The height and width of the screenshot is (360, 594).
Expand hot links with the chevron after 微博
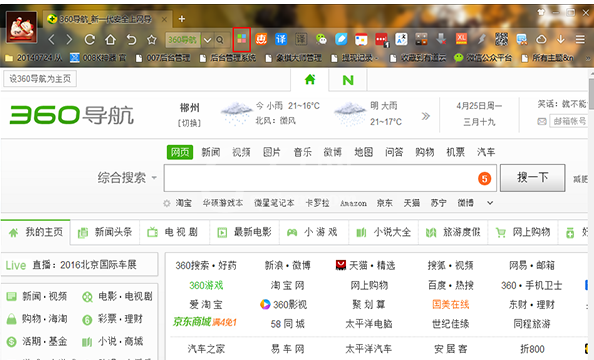pyautogui.click(x=490, y=203)
